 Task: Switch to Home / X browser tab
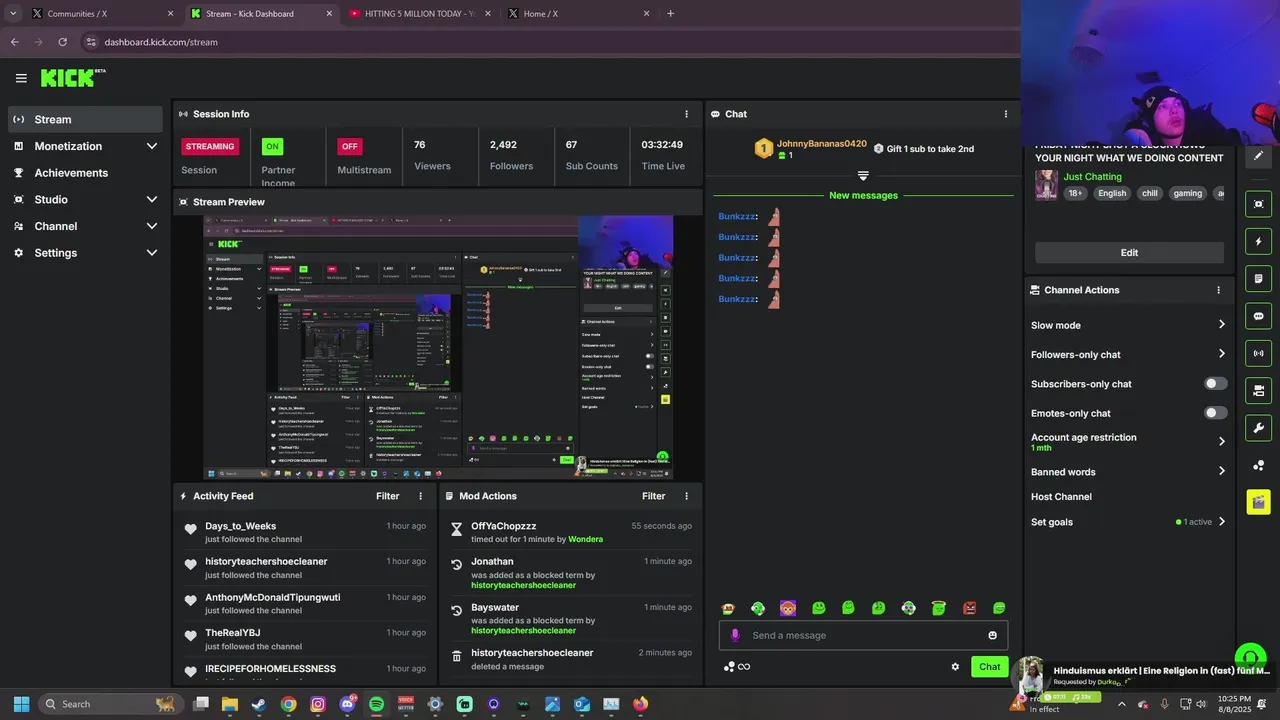[x=578, y=14]
